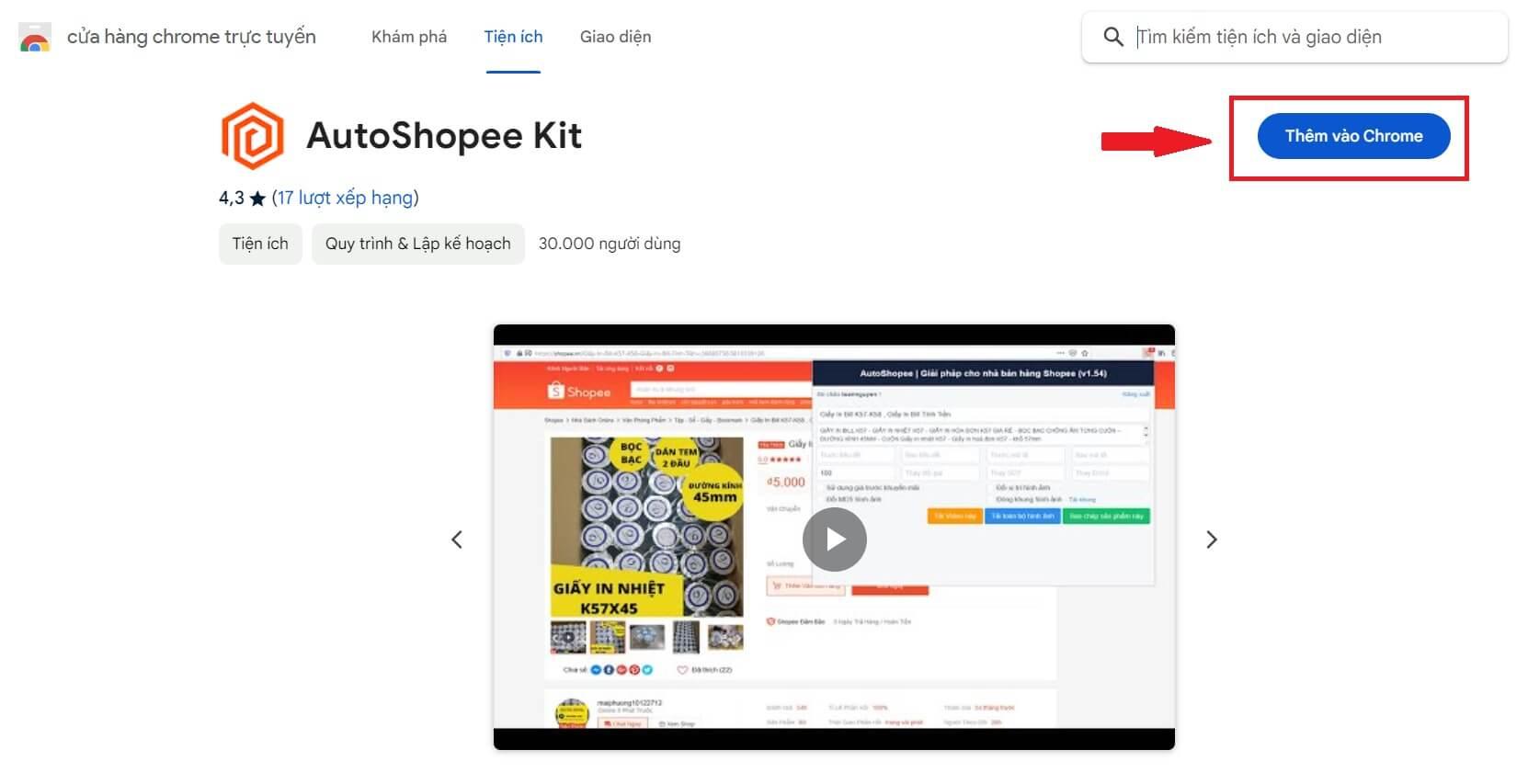This screenshot has width=1528, height=784.
Task: Open the 17 lượt xếp hạng ratings link
Action: pos(345,198)
